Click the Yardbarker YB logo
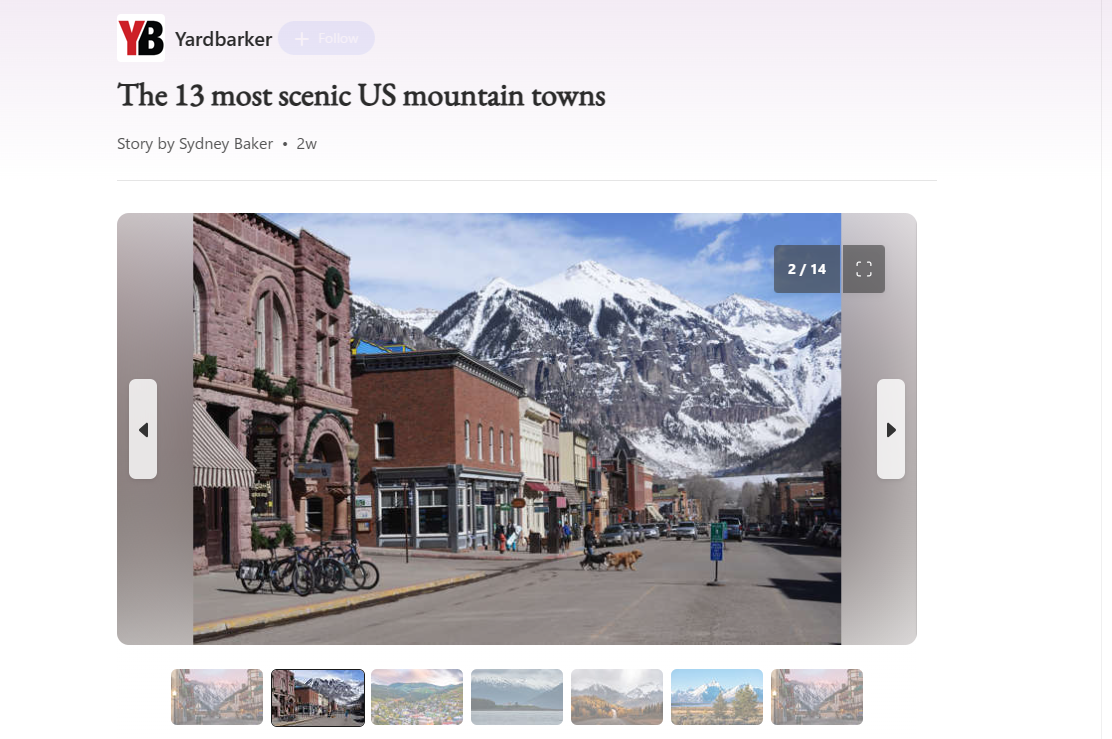Image resolution: width=1112 pixels, height=739 pixels. pyautogui.click(x=140, y=38)
